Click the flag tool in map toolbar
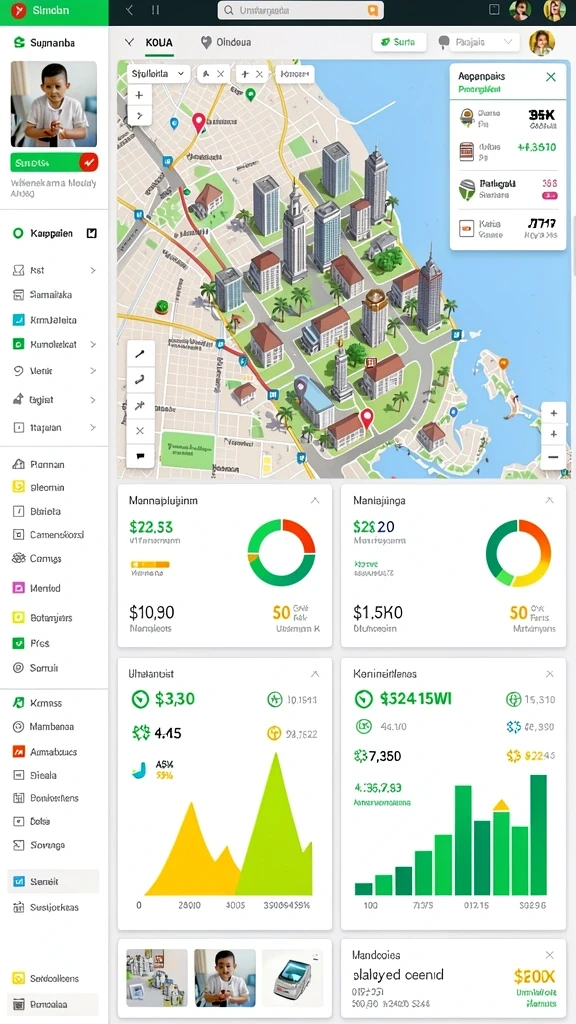The image size is (576, 1024). coord(140,456)
